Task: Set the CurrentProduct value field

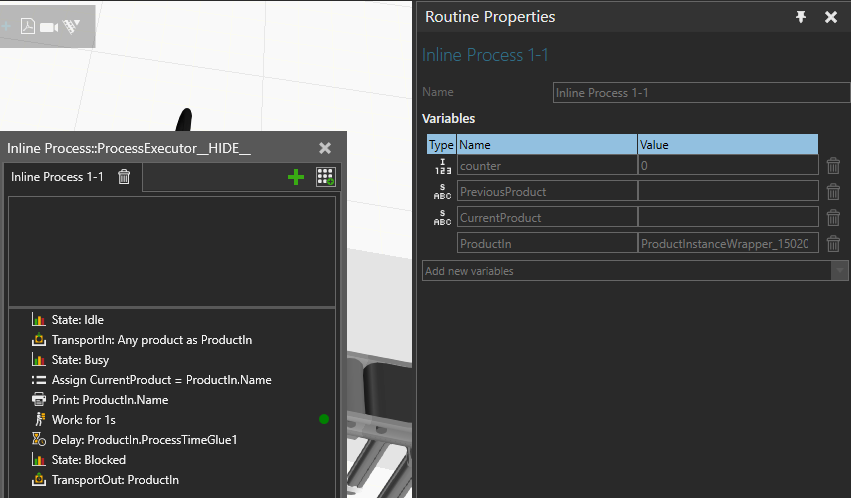Action: coord(728,218)
